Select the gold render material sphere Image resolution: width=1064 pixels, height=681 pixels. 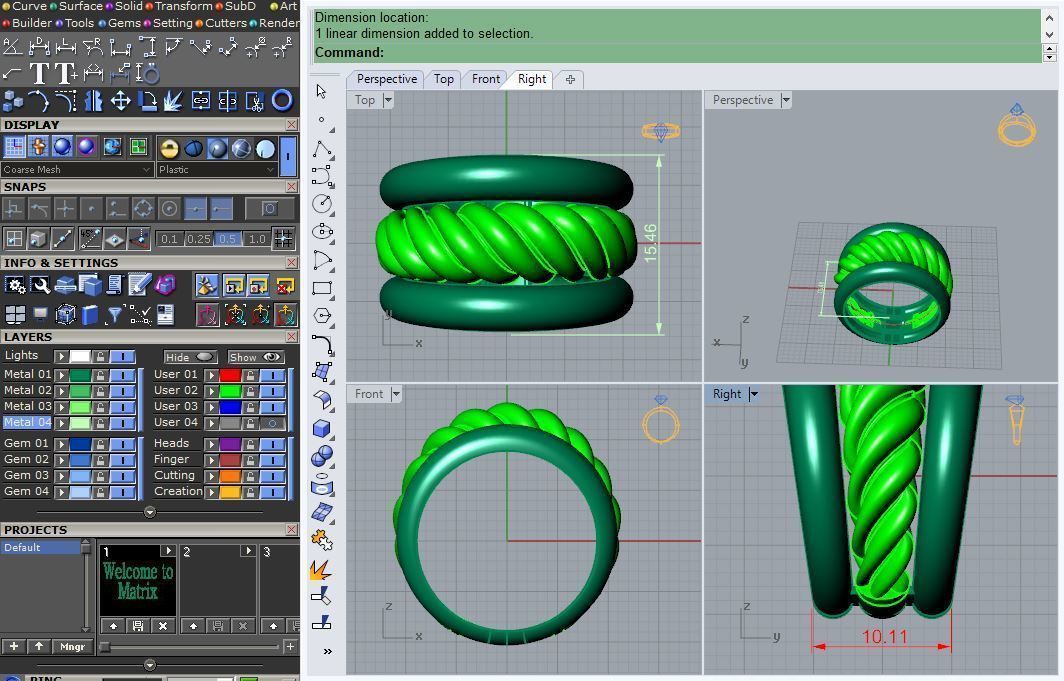(x=169, y=148)
